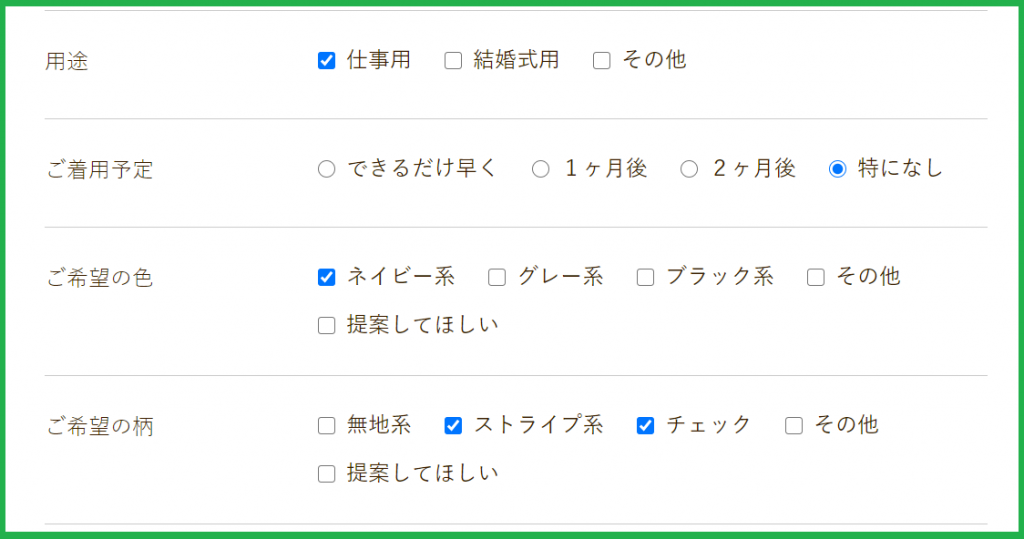Check 提案してほしい under ご希望の色
Viewport: 1024px width, 539px height.
[x=326, y=325]
